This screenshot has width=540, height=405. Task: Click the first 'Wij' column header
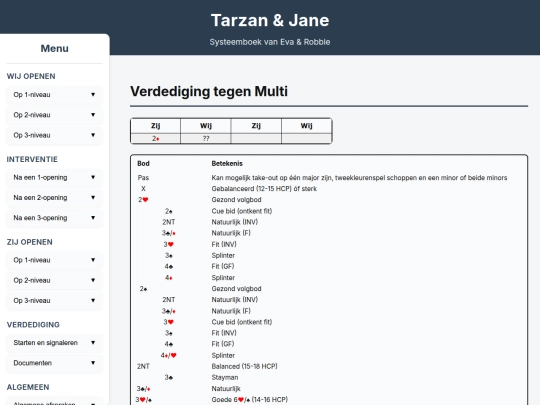(x=206, y=126)
